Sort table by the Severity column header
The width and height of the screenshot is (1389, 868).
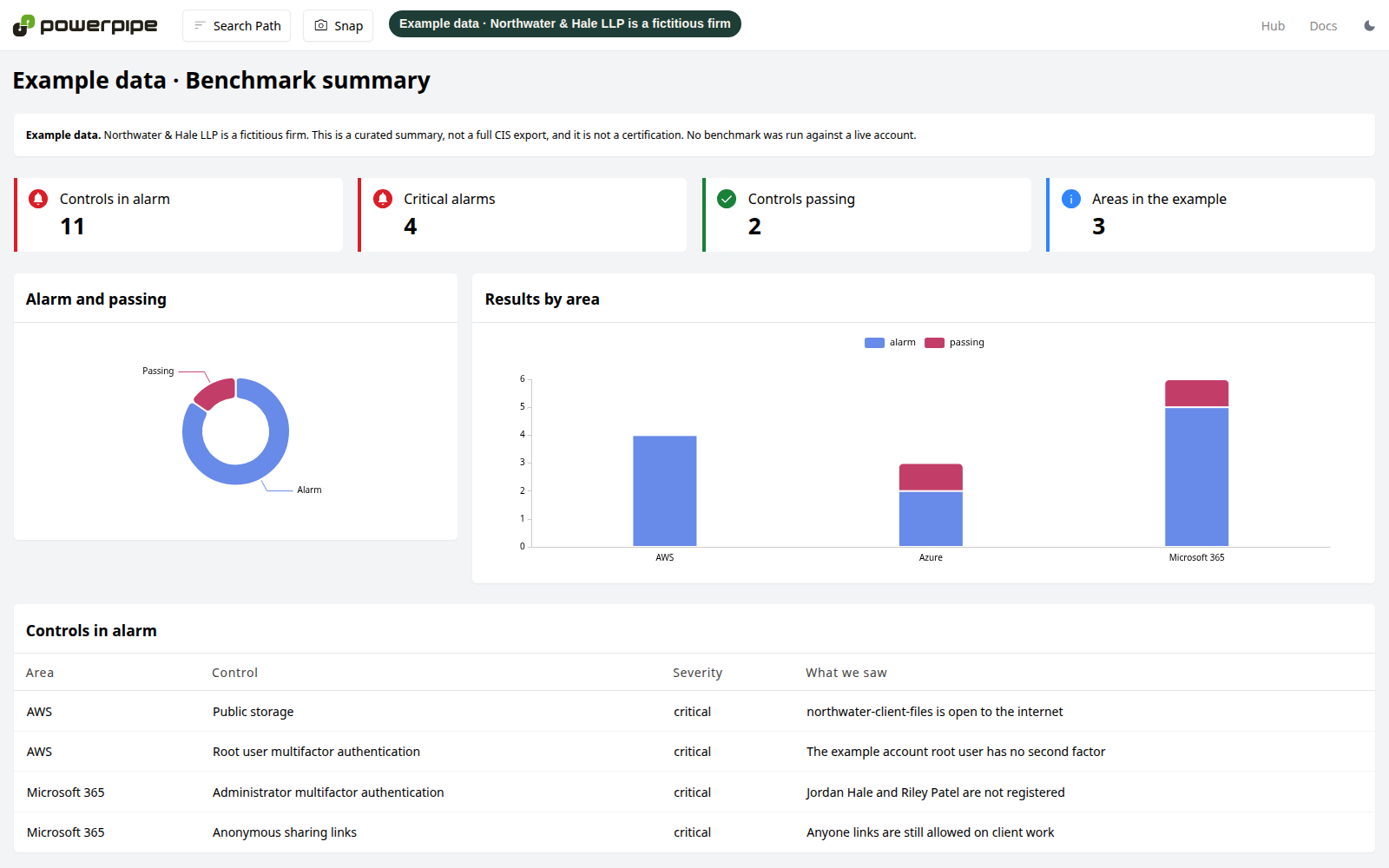coord(697,673)
